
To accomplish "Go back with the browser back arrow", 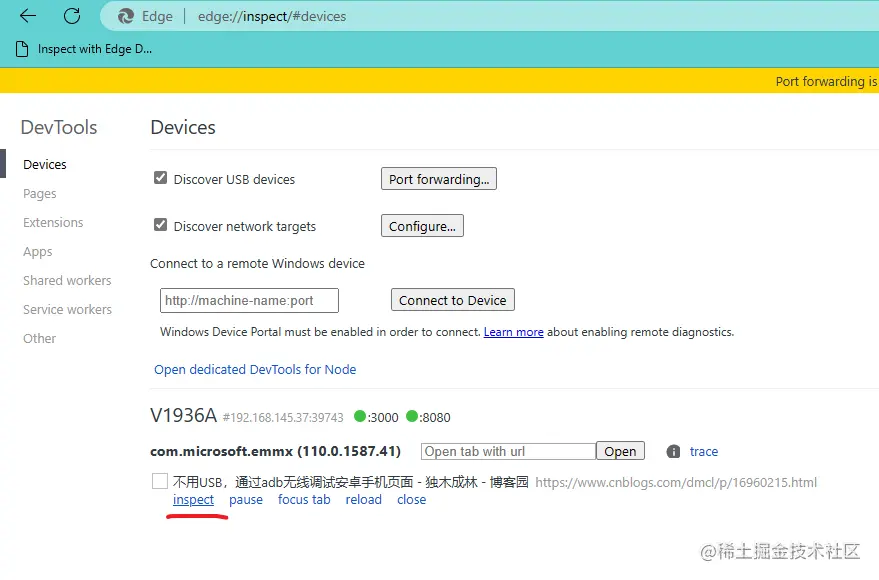I will click(27, 16).
